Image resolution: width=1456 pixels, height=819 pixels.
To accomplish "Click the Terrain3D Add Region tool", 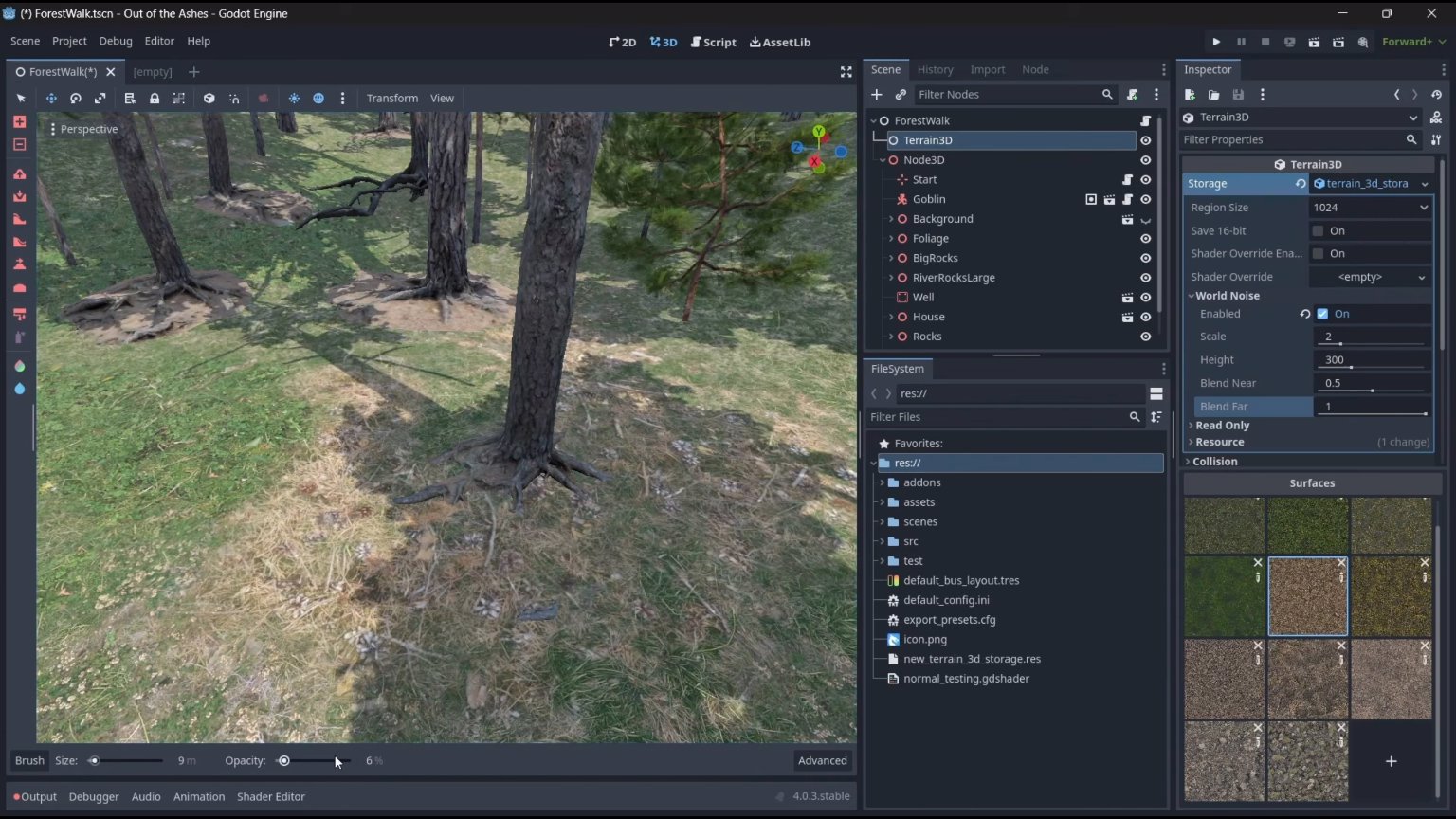I will pos(19,122).
